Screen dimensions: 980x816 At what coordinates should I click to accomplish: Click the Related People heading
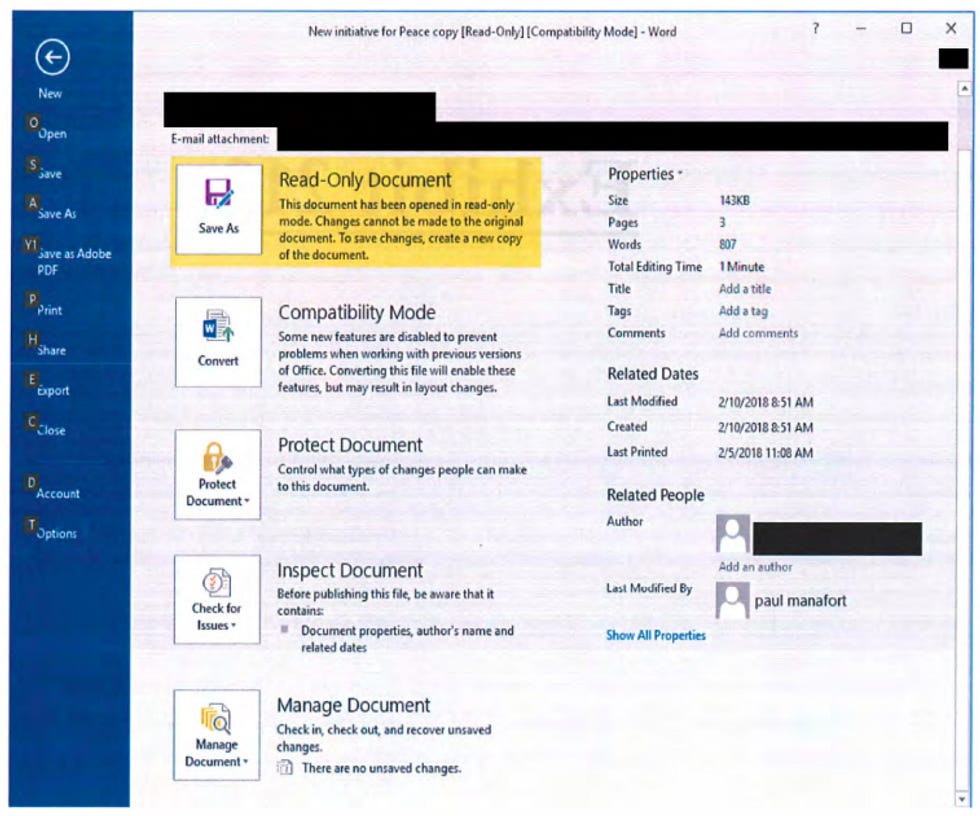(656, 495)
